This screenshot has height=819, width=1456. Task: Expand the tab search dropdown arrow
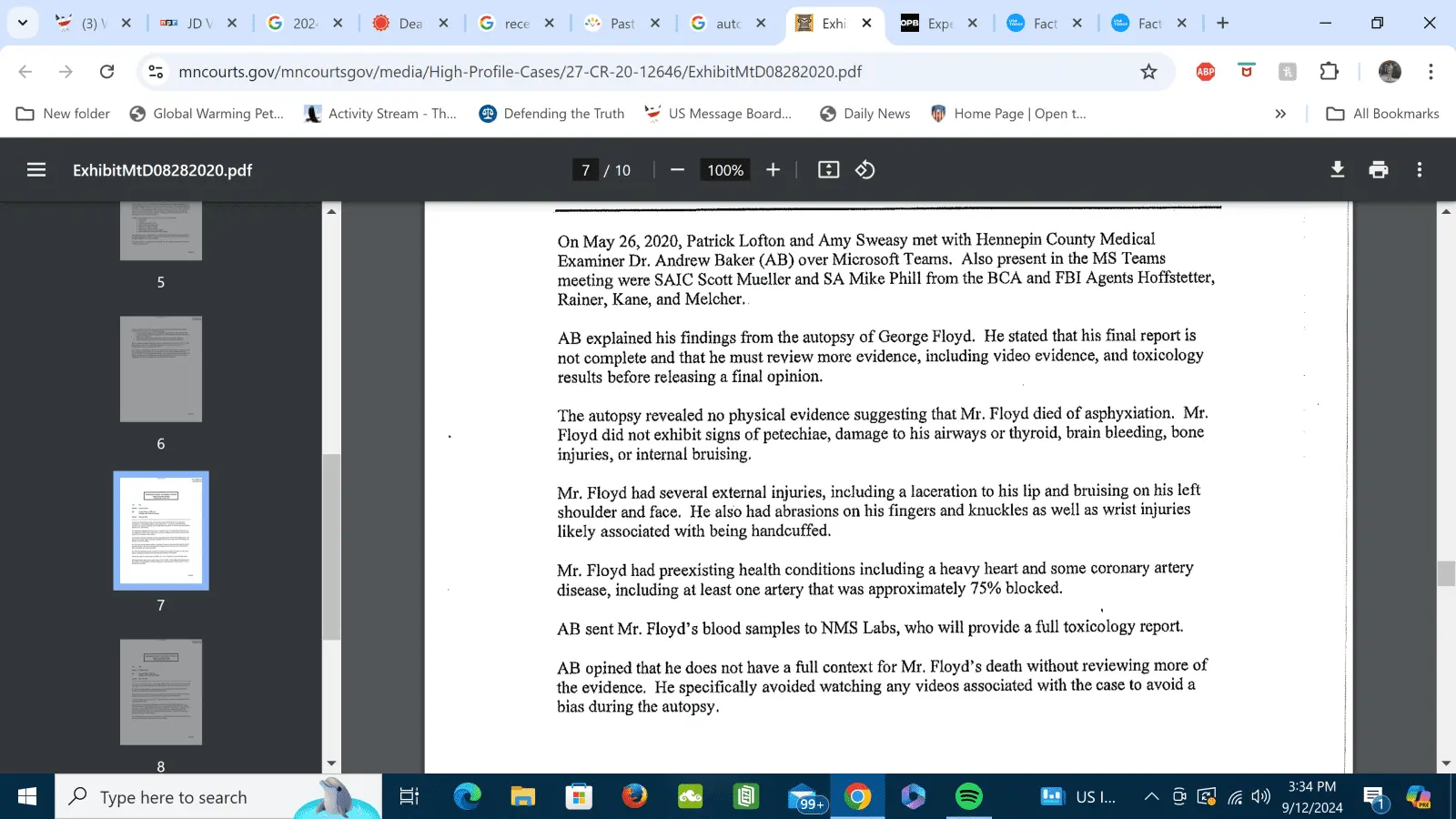tap(23, 23)
